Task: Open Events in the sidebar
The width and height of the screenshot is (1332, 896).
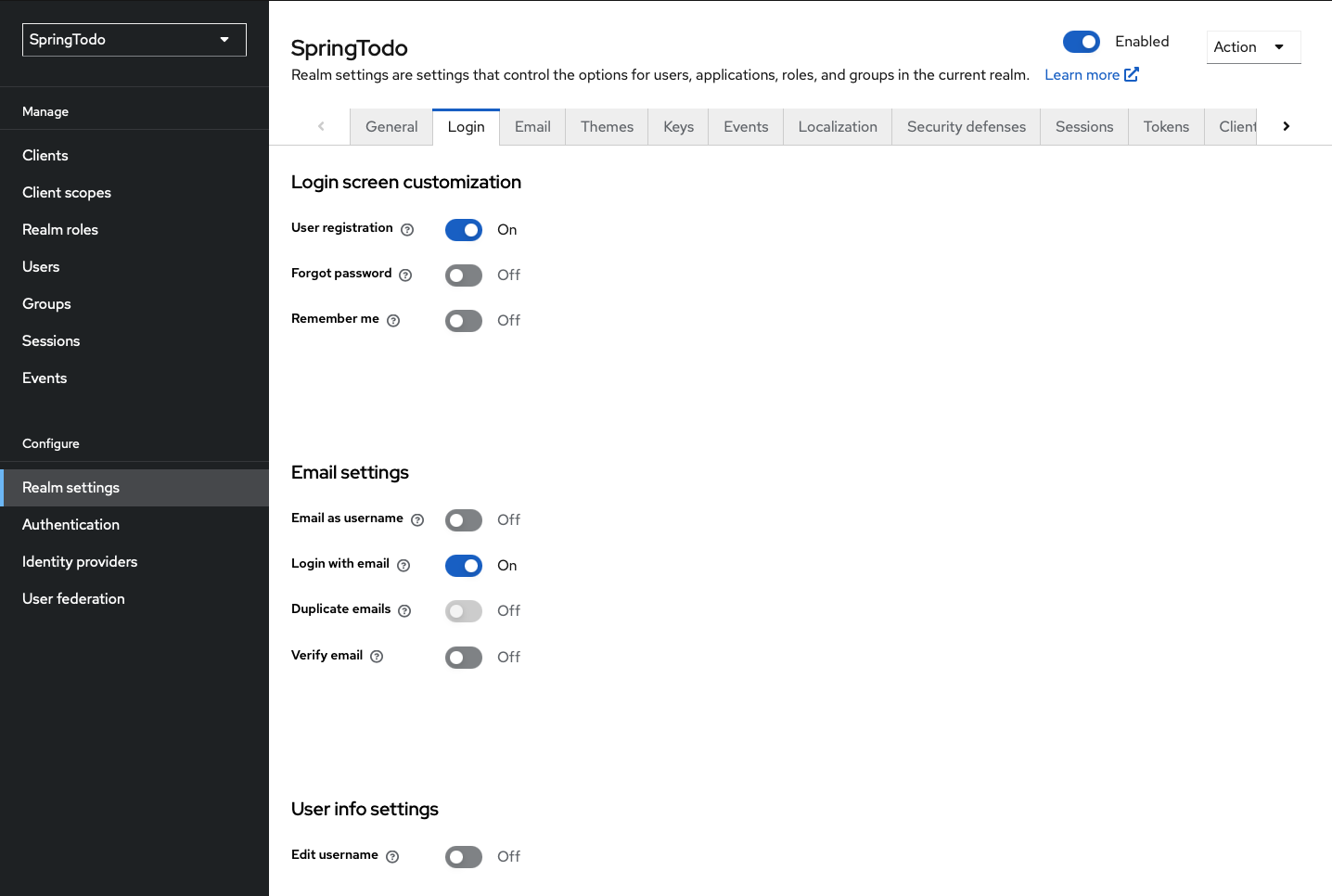Action: (134, 378)
